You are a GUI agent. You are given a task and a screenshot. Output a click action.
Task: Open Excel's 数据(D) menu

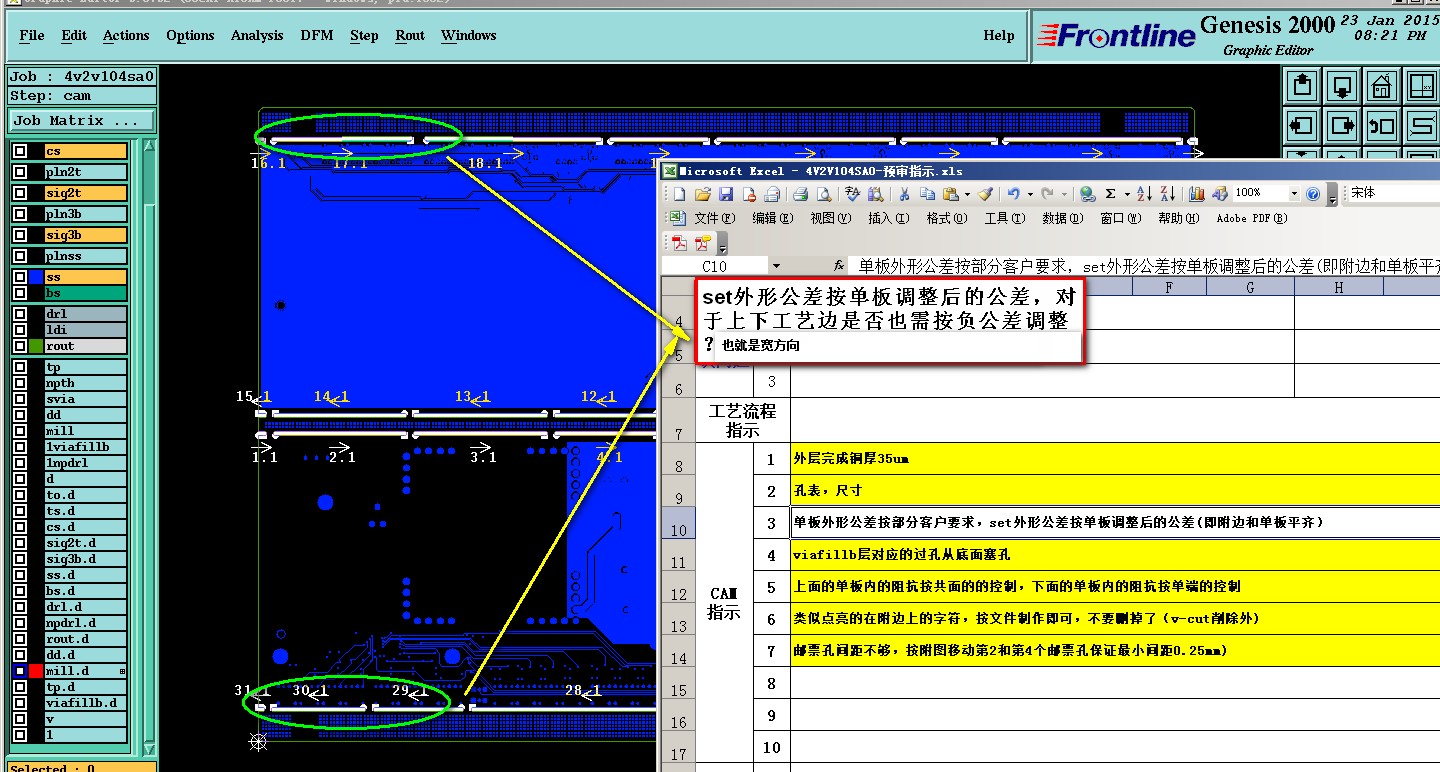point(1061,218)
